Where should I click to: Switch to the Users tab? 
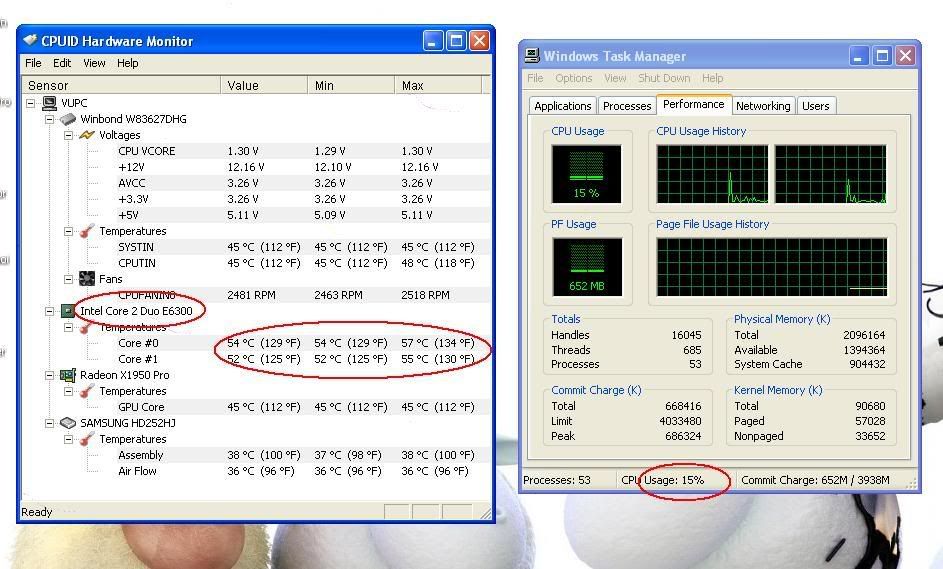click(x=816, y=106)
